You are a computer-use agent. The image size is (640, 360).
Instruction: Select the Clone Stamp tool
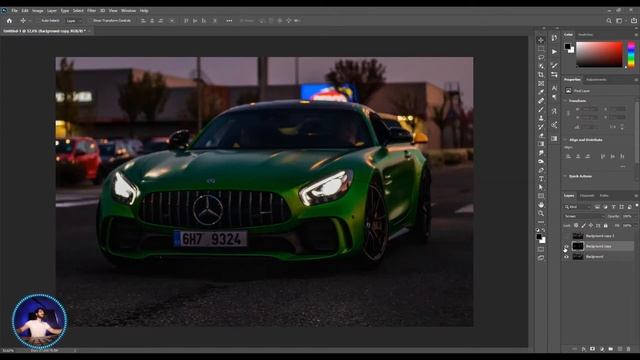point(541,118)
